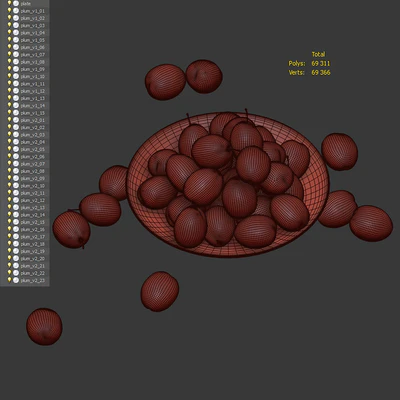This screenshot has width=400, height=400.
Task: Select the plum_v2_12 name in the list
Action: [x=32, y=200]
